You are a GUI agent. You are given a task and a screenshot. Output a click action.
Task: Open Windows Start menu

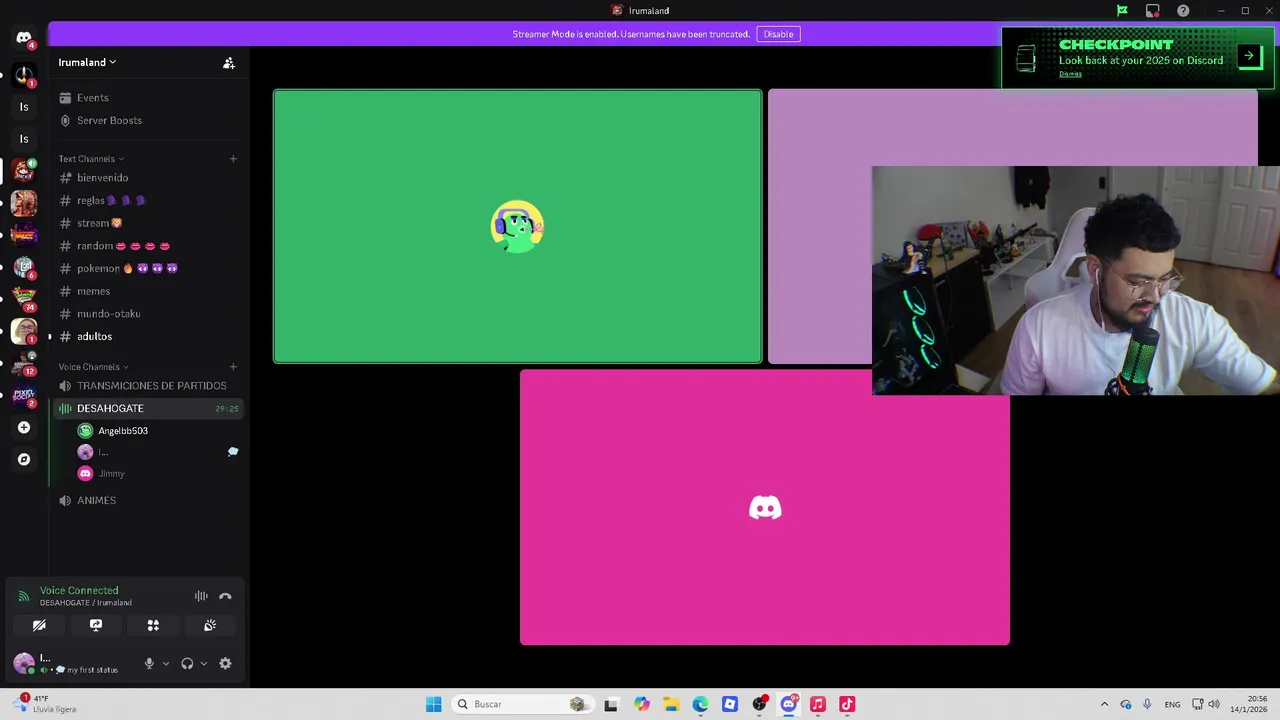pos(433,704)
